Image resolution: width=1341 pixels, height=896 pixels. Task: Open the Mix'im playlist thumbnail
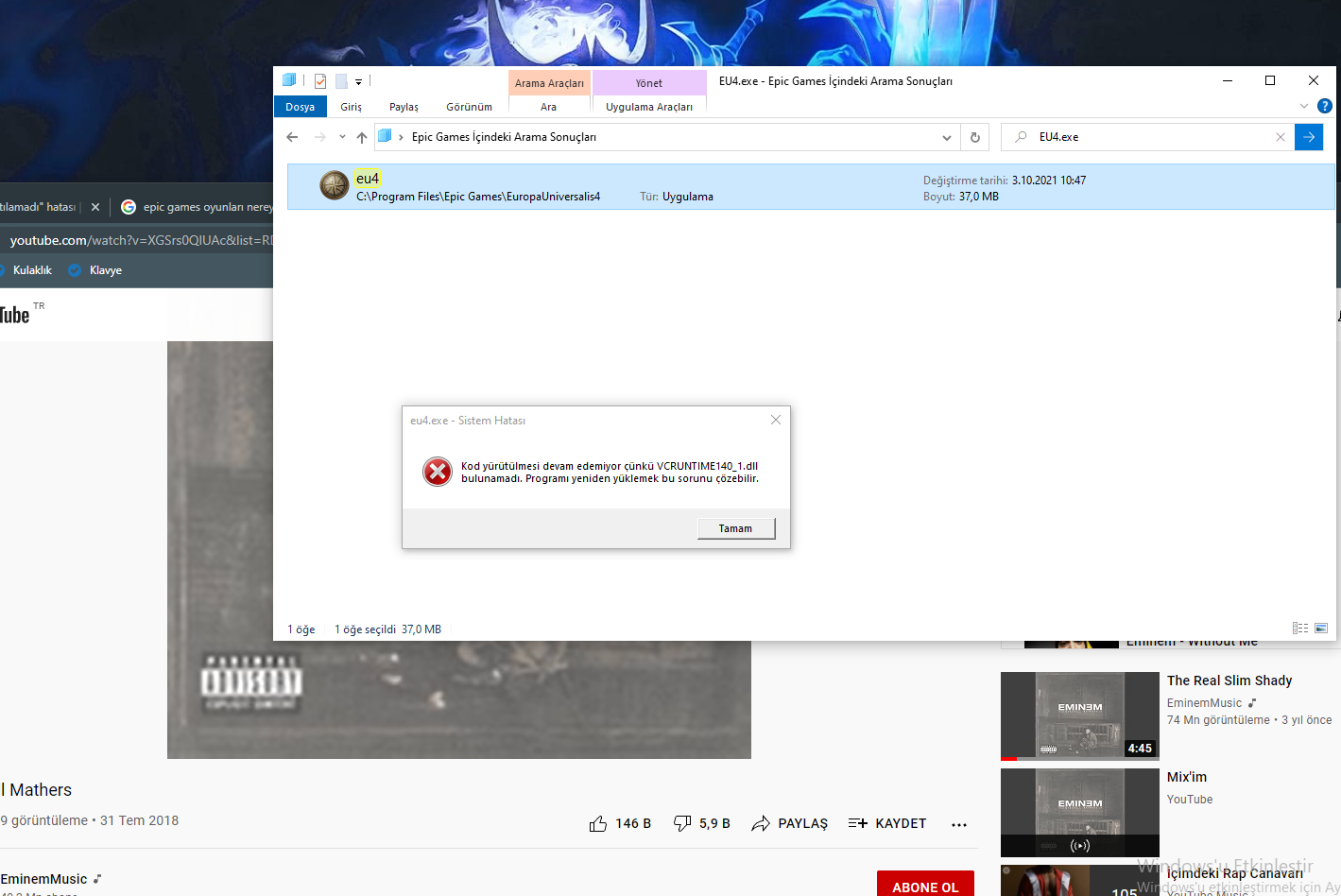(1080, 813)
